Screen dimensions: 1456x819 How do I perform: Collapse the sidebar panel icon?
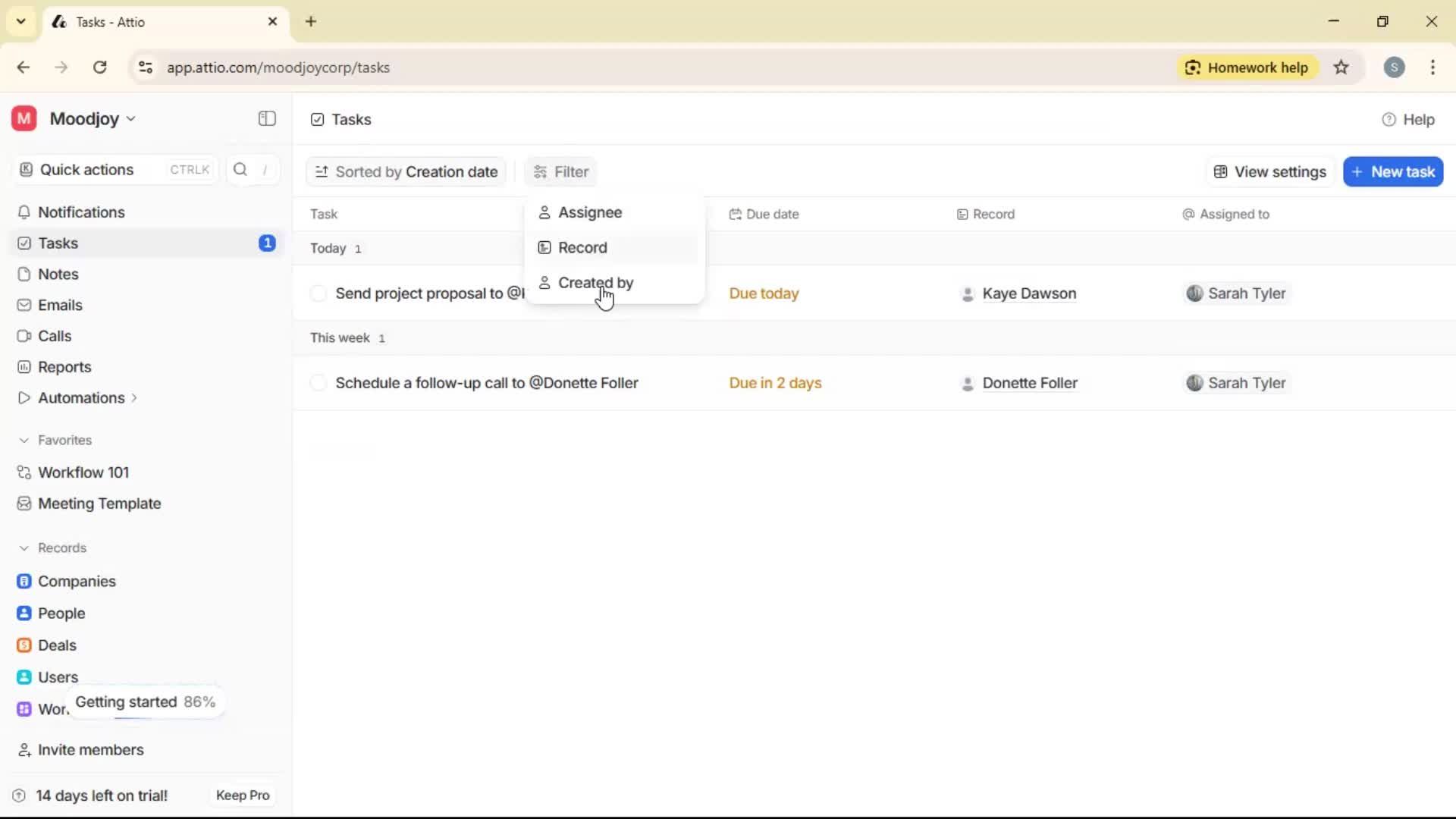267,119
